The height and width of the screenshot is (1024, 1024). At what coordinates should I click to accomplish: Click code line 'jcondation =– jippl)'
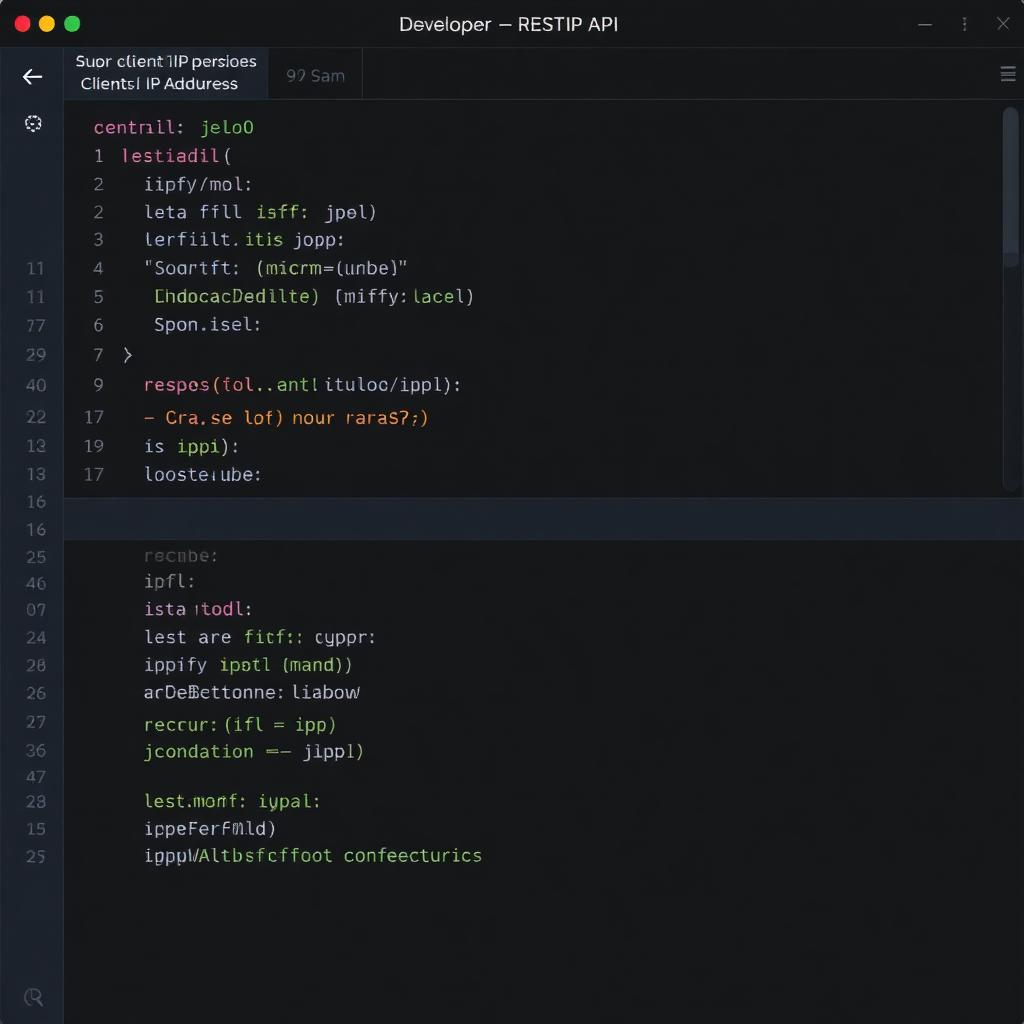253,752
